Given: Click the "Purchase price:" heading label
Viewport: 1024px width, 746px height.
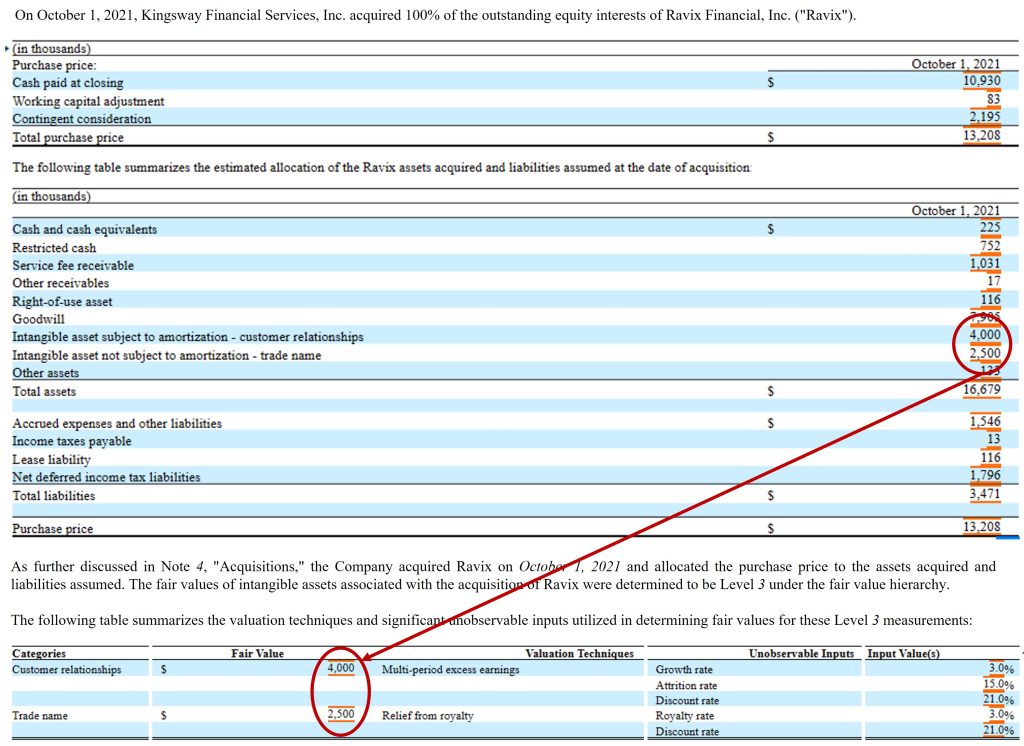Looking at the screenshot, I should 54,65.
